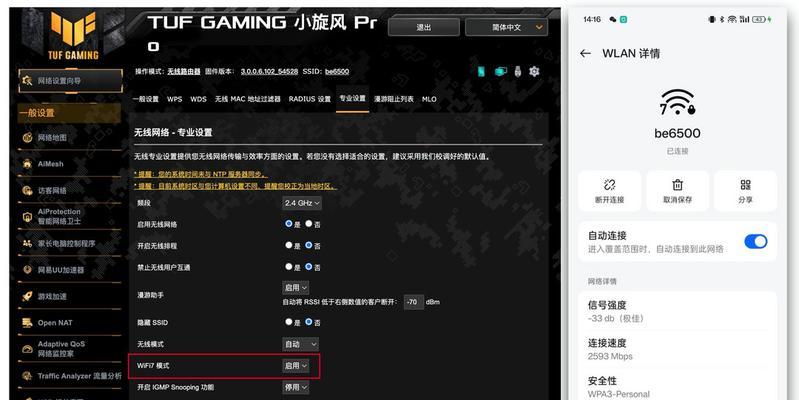Select 否 for 隐藏 SSID
The height and width of the screenshot is (400, 799).
309,322
